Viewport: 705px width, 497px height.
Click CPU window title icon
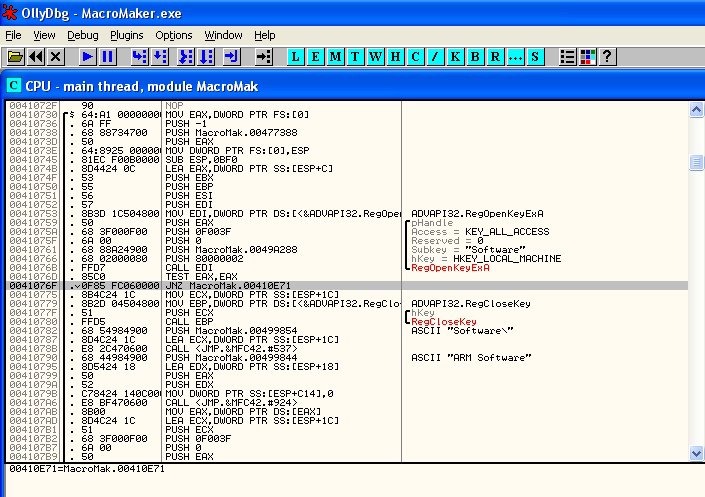pyautogui.click(x=14, y=85)
